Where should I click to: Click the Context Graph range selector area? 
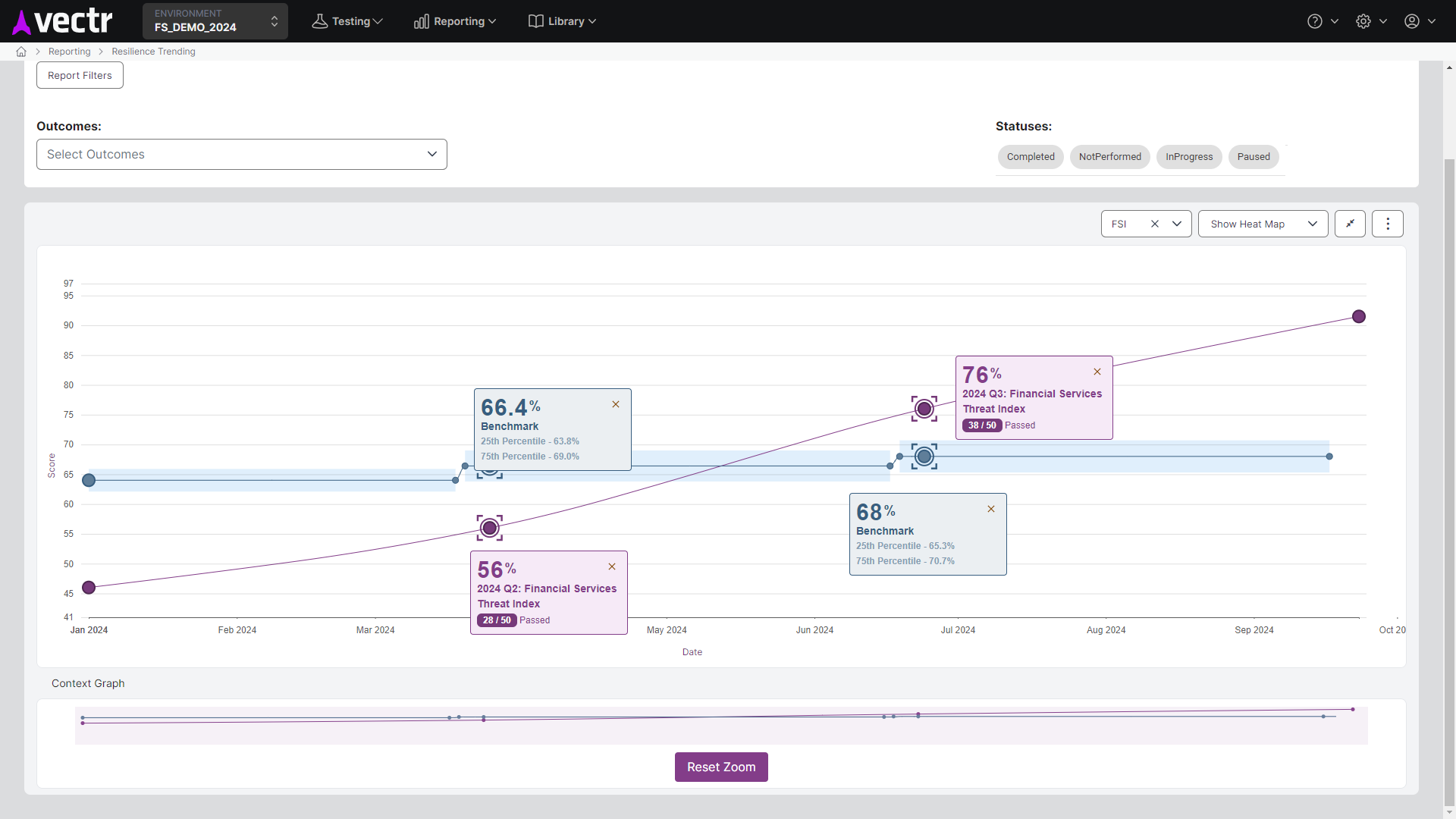coord(720,725)
